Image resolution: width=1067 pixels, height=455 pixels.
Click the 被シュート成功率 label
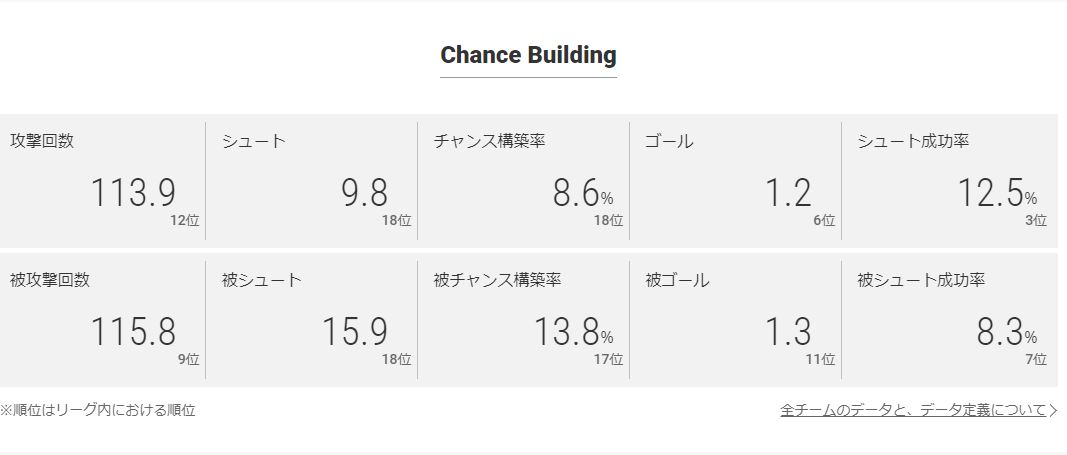[x=921, y=280]
